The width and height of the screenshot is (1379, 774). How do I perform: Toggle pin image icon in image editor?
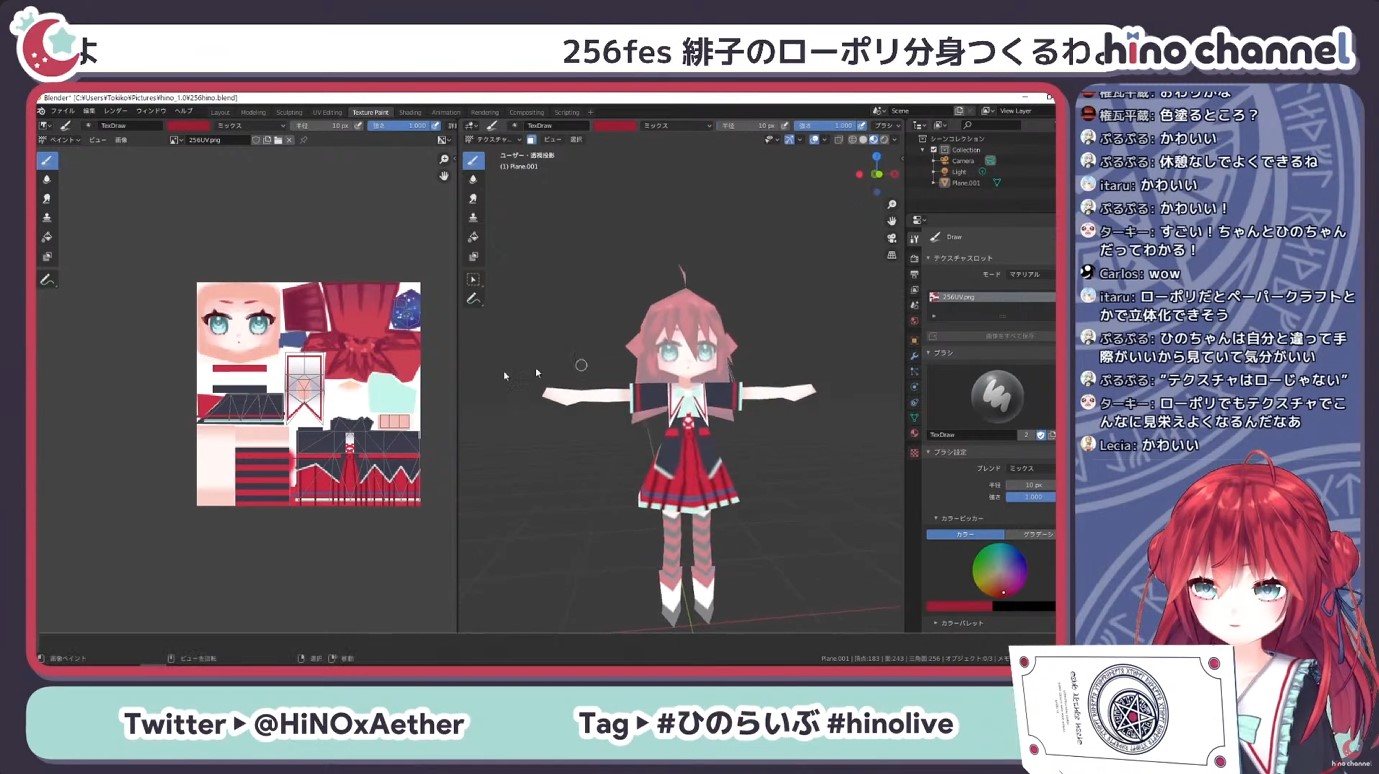point(303,140)
